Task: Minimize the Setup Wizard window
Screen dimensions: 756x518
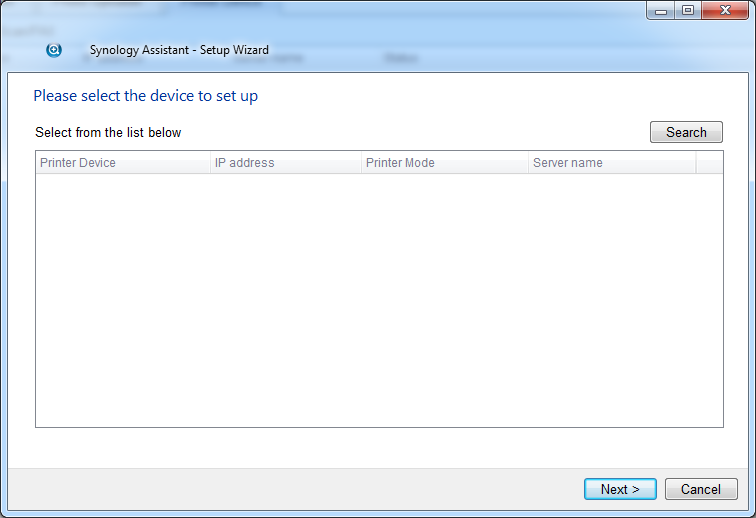Action: (661, 10)
